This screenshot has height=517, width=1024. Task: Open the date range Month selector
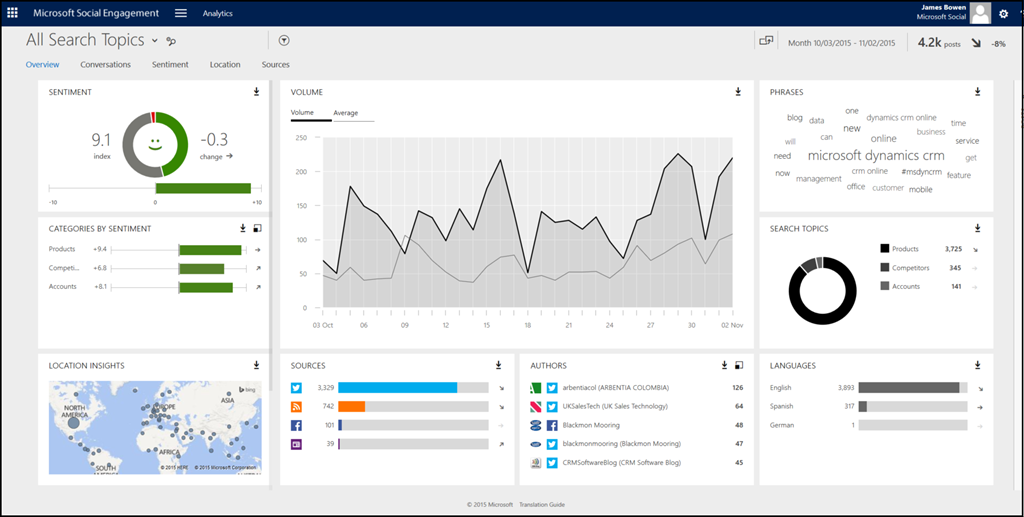pos(841,43)
